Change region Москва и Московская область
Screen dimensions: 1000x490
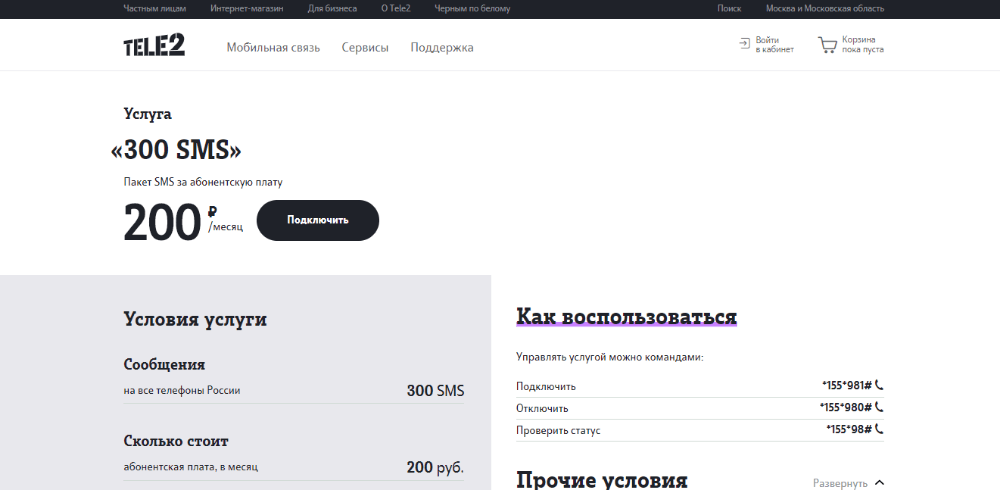pyautogui.click(x=825, y=9)
